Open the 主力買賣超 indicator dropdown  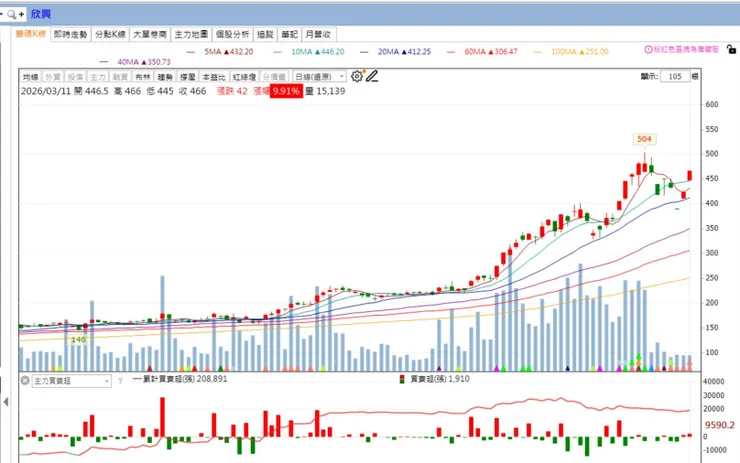71,381
